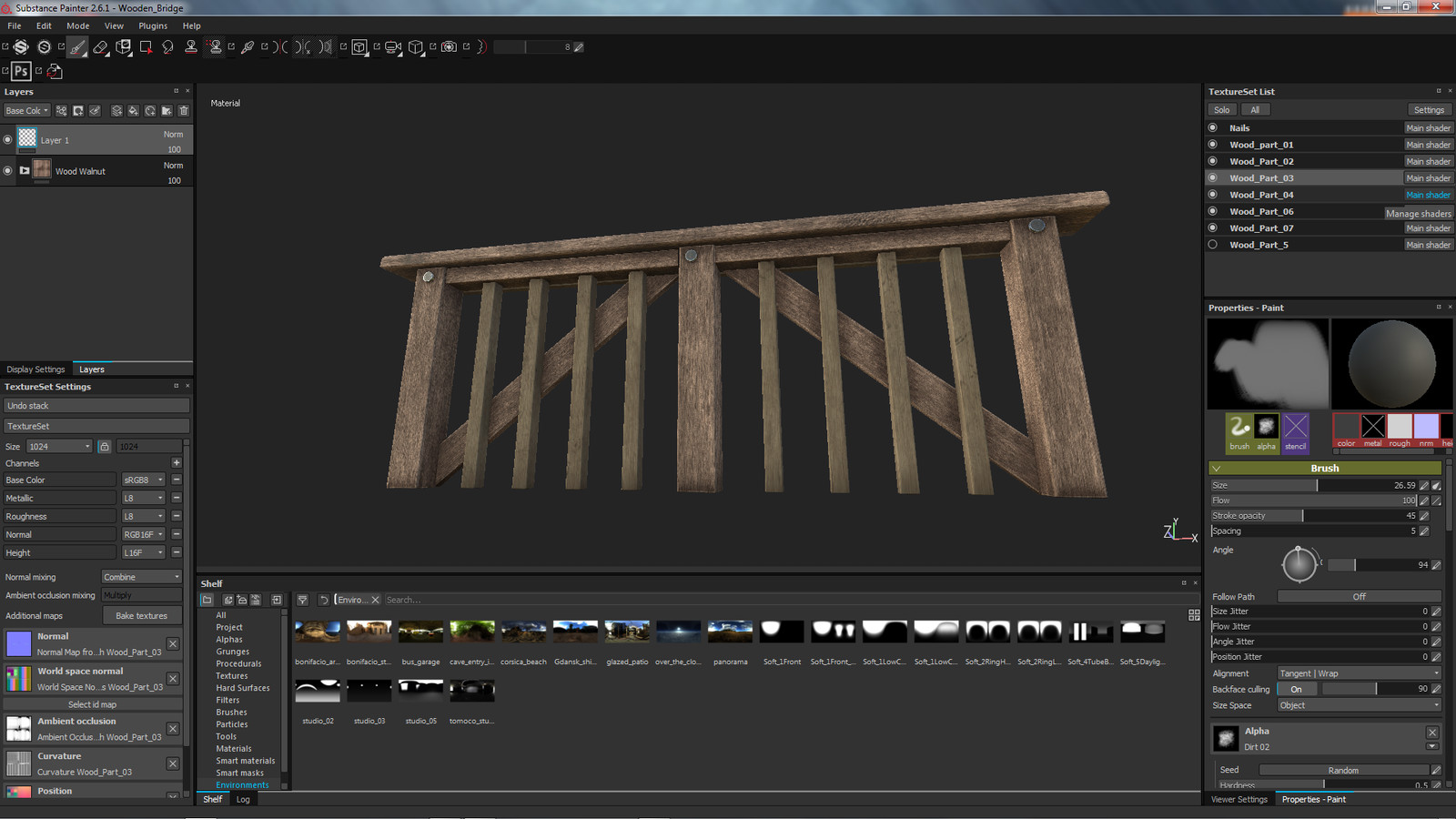Screen dimensions: 1456x819
Task: Click the Bake textures button
Action: point(141,616)
